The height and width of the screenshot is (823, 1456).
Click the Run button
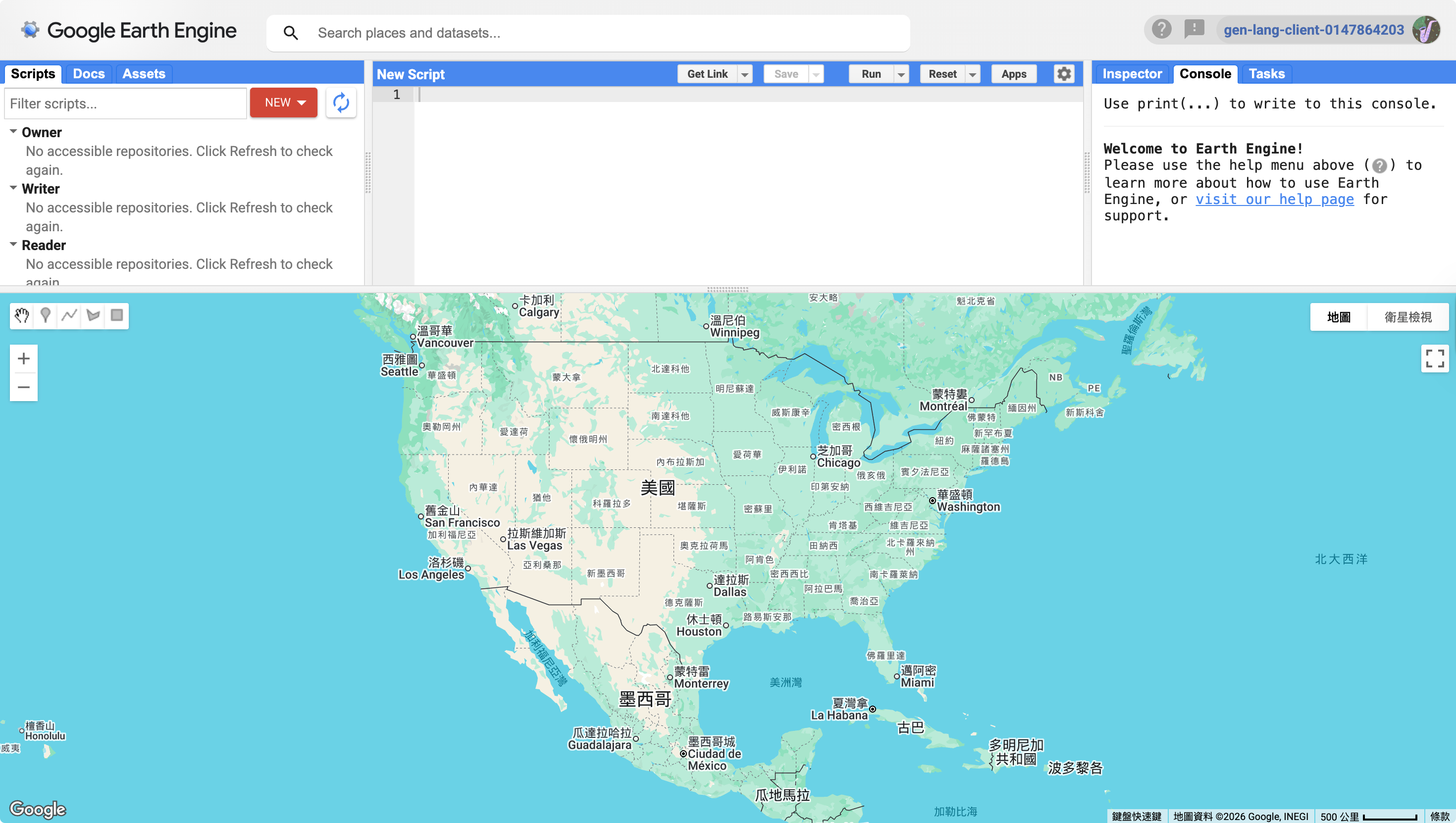click(871, 74)
